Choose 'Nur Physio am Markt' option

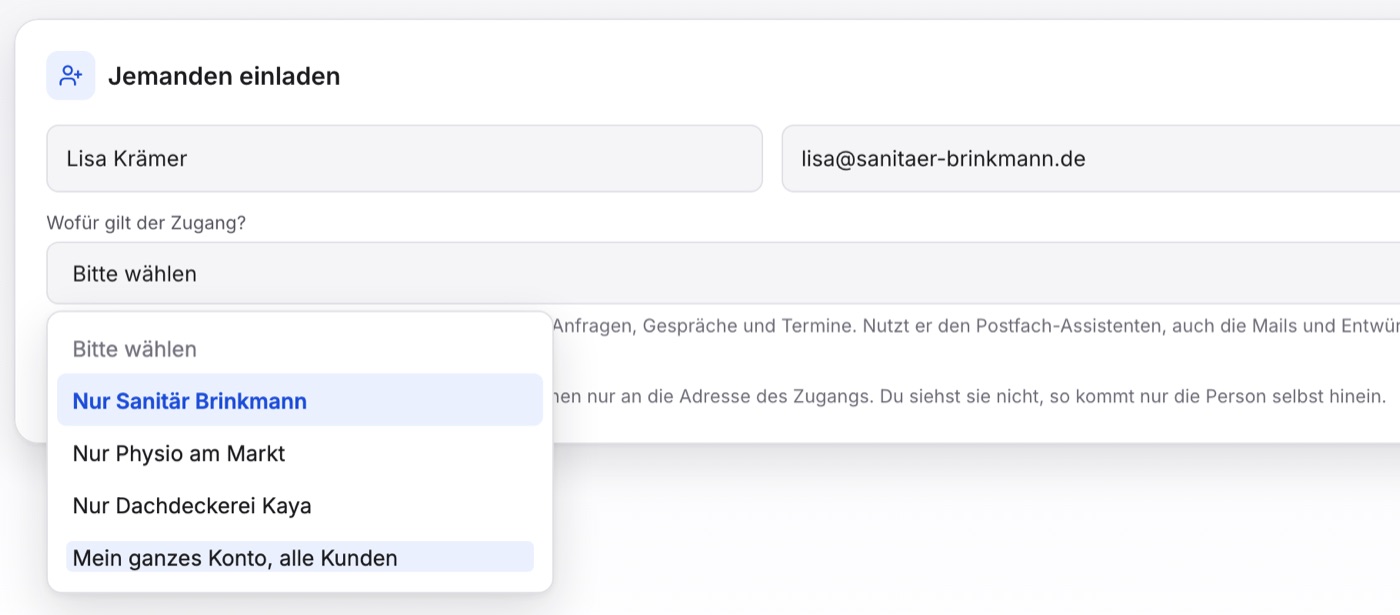[x=300, y=453]
